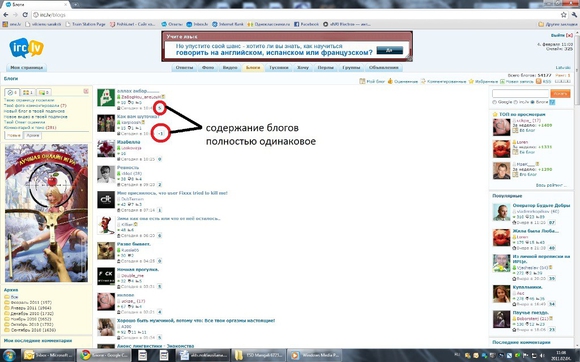Select the Google search radio button
Screen dimensions: 580x362
494,102
